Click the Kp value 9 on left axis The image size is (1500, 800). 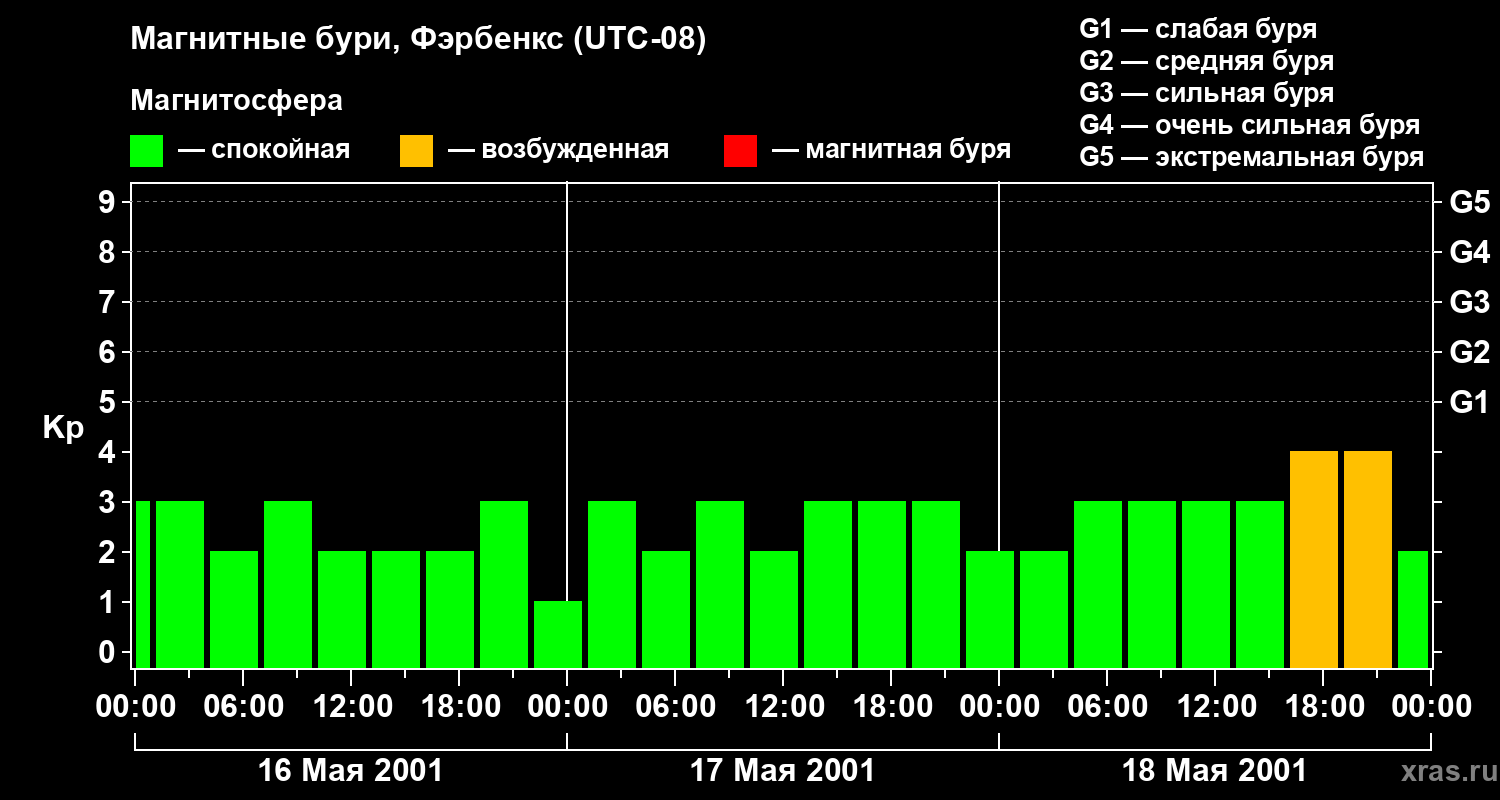[109, 203]
